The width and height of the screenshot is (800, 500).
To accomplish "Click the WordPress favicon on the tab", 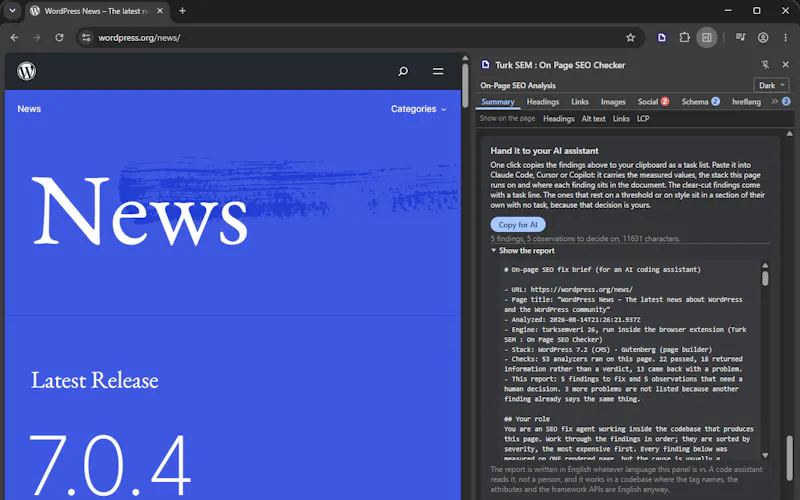I will tap(35, 11).
